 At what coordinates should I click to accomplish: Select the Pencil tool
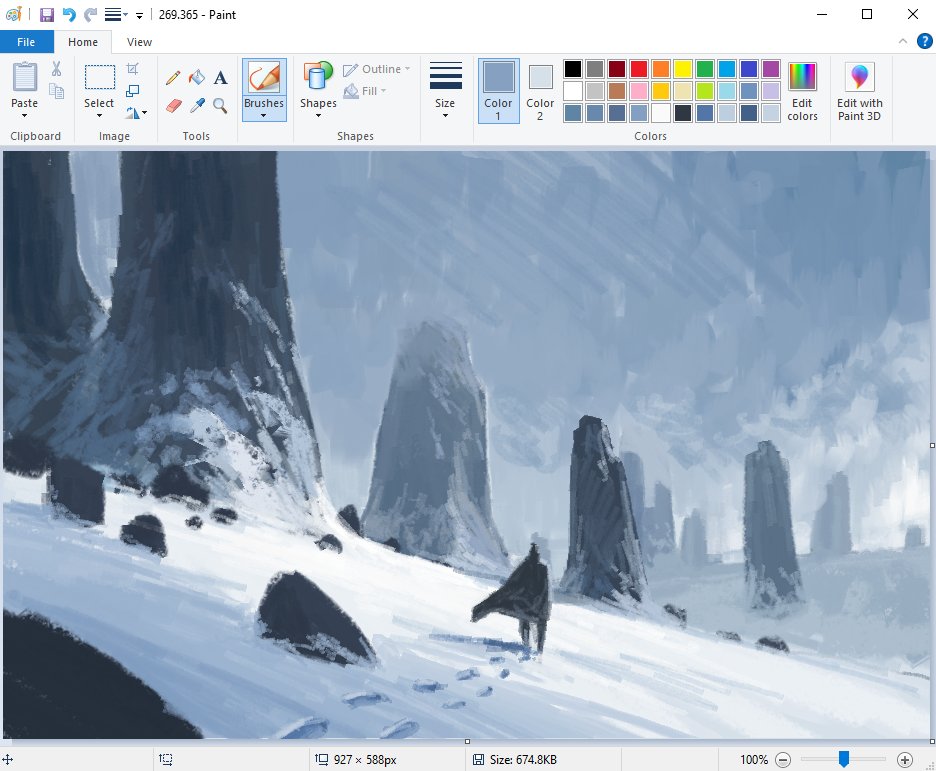click(x=173, y=77)
